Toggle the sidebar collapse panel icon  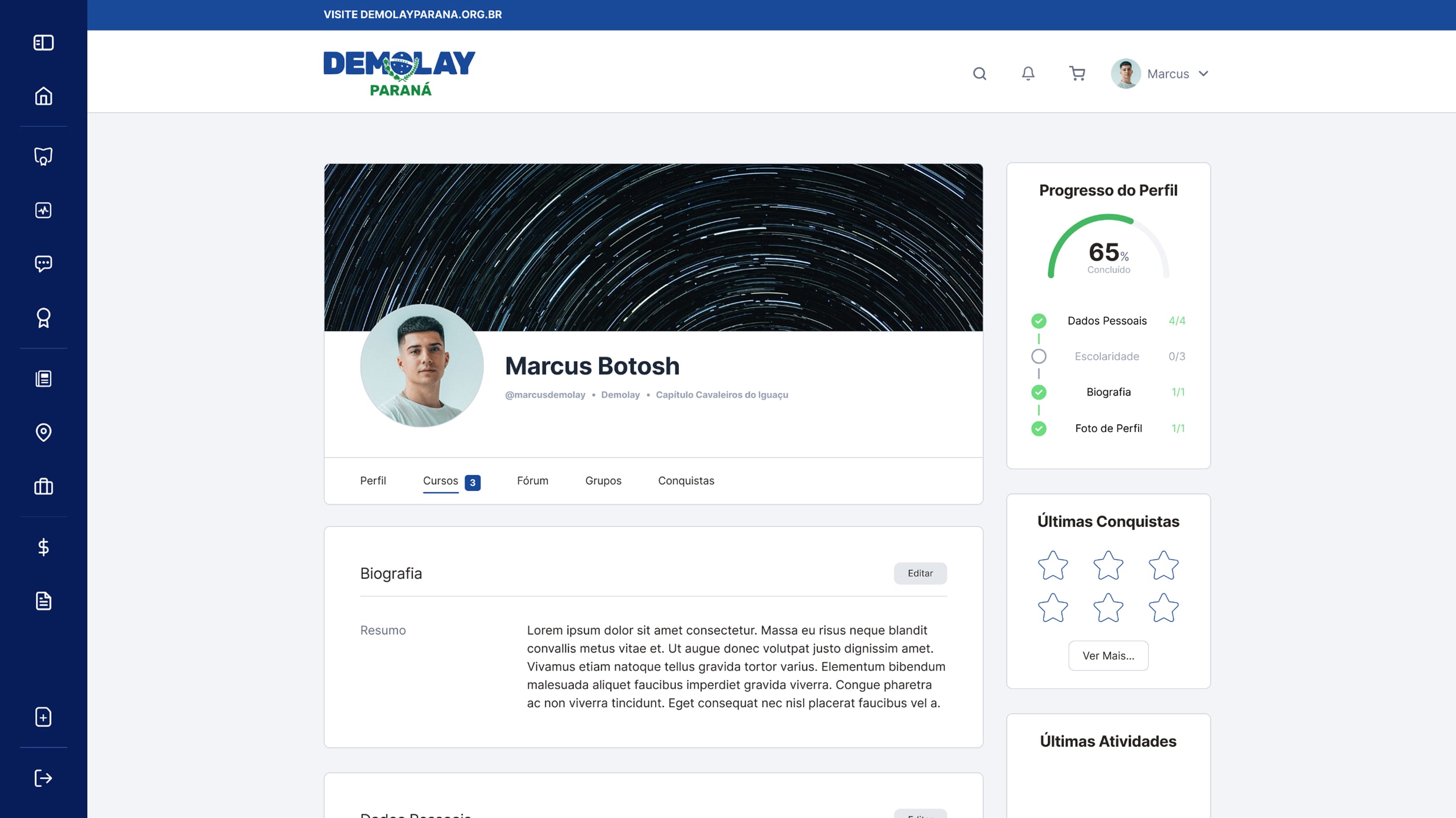point(43,43)
